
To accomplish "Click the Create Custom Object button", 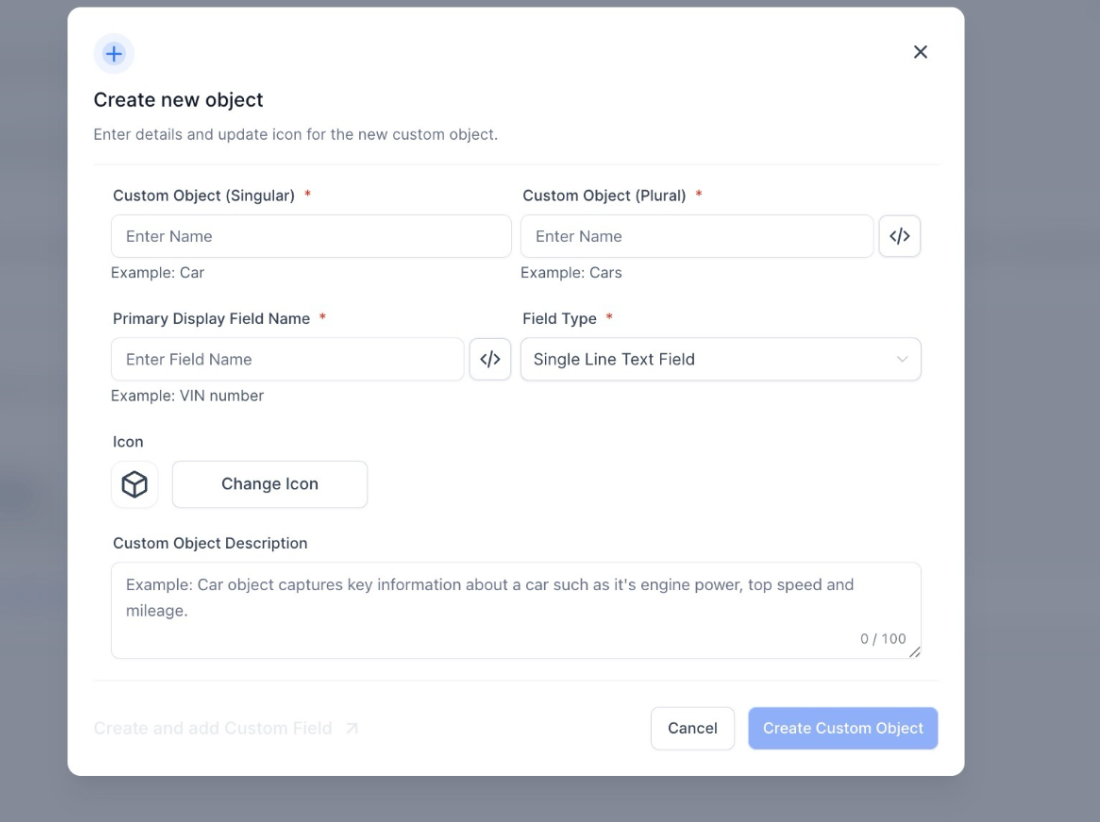I will pos(842,729).
